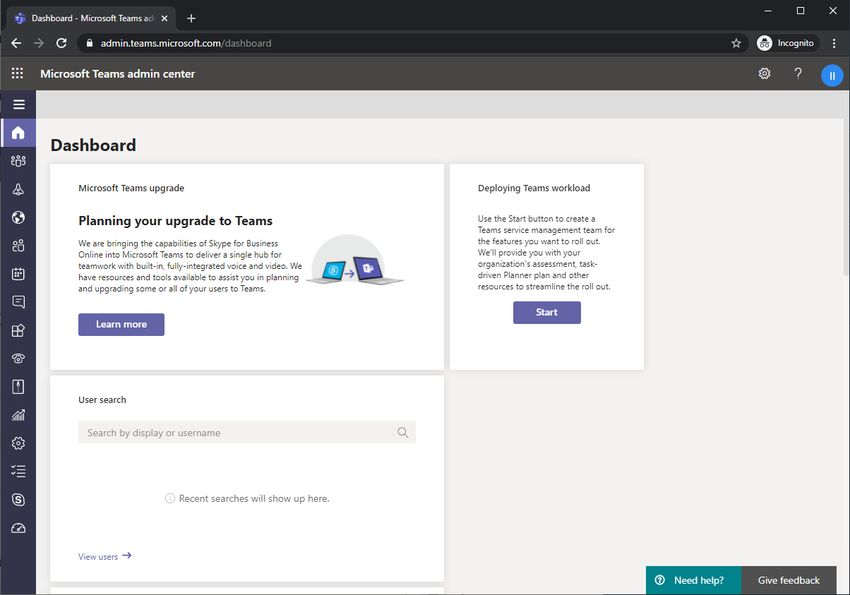This screenshot has height=595, width=850.
Task: Click the Need help? button
Action: coord(693,580)
